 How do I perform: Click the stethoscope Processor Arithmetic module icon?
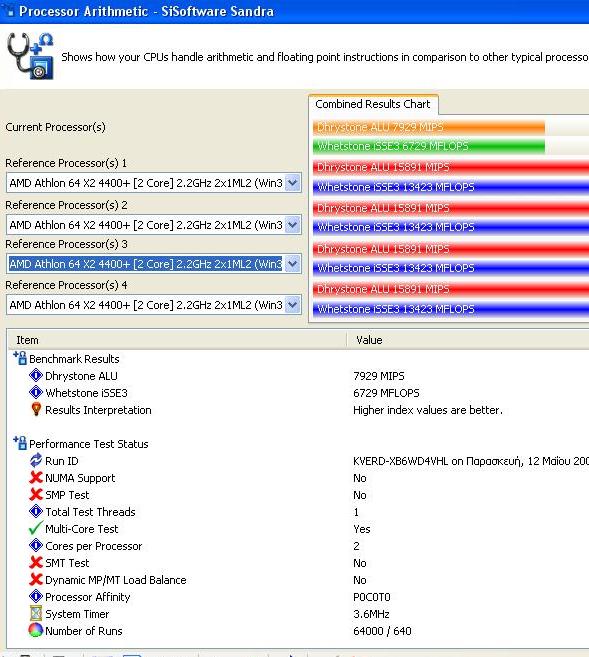[x=31, y=56]
